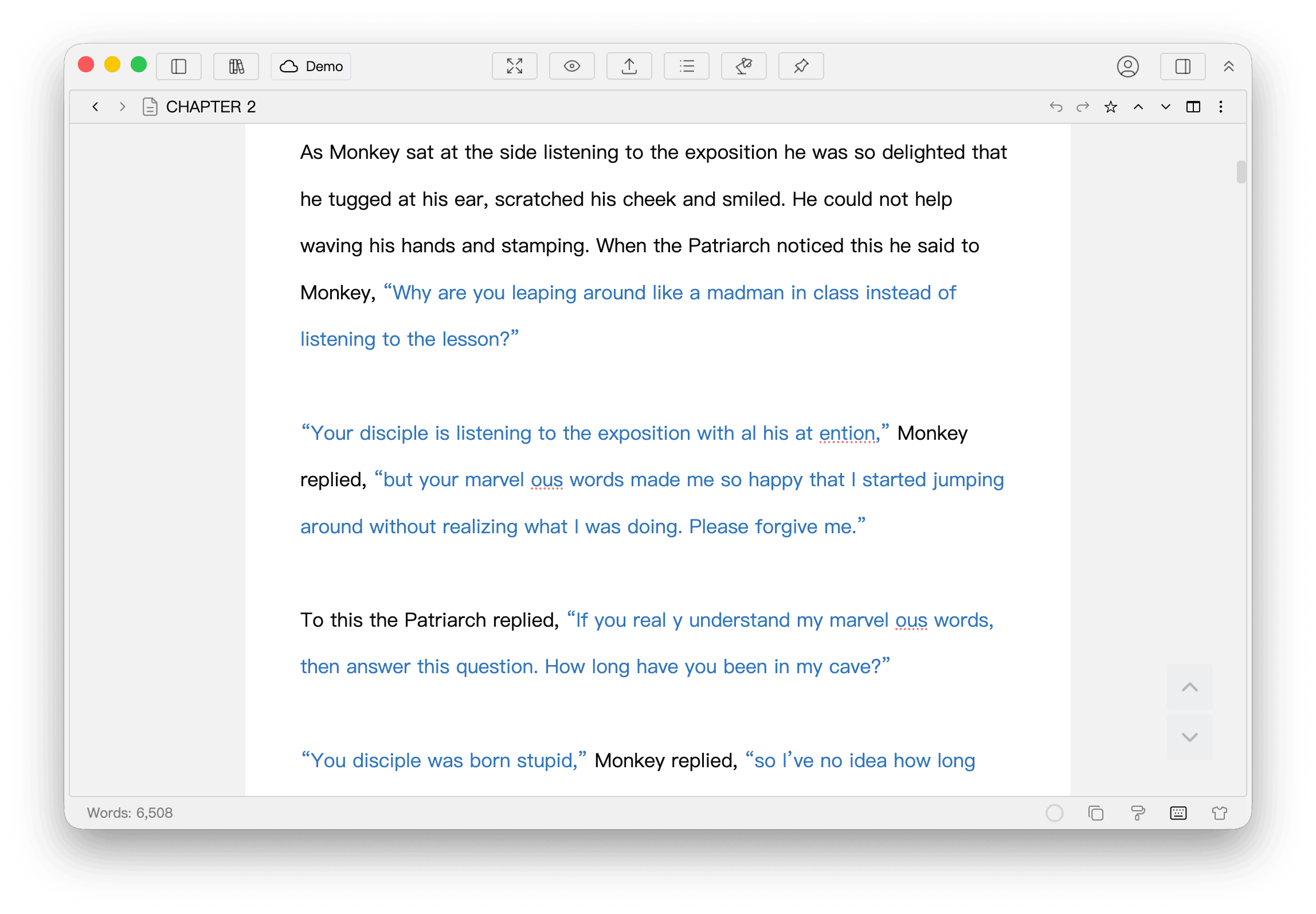This screenshot has height=914, width=1316.
Task: Toggle the left sidebar panel
Action: coord(179,67)
